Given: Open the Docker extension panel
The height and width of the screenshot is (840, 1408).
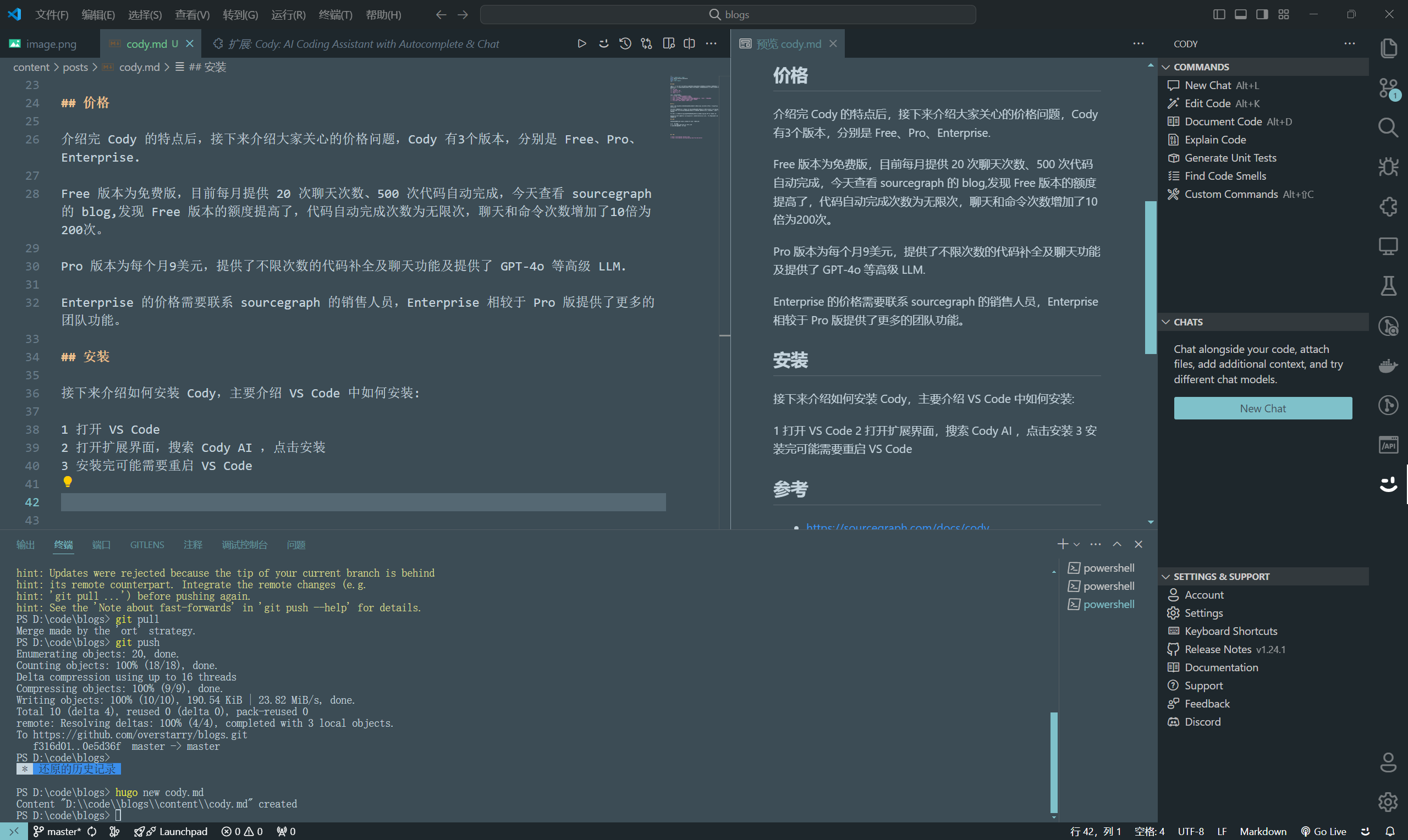Looking at the screenshot, I should pos(1388,365).
